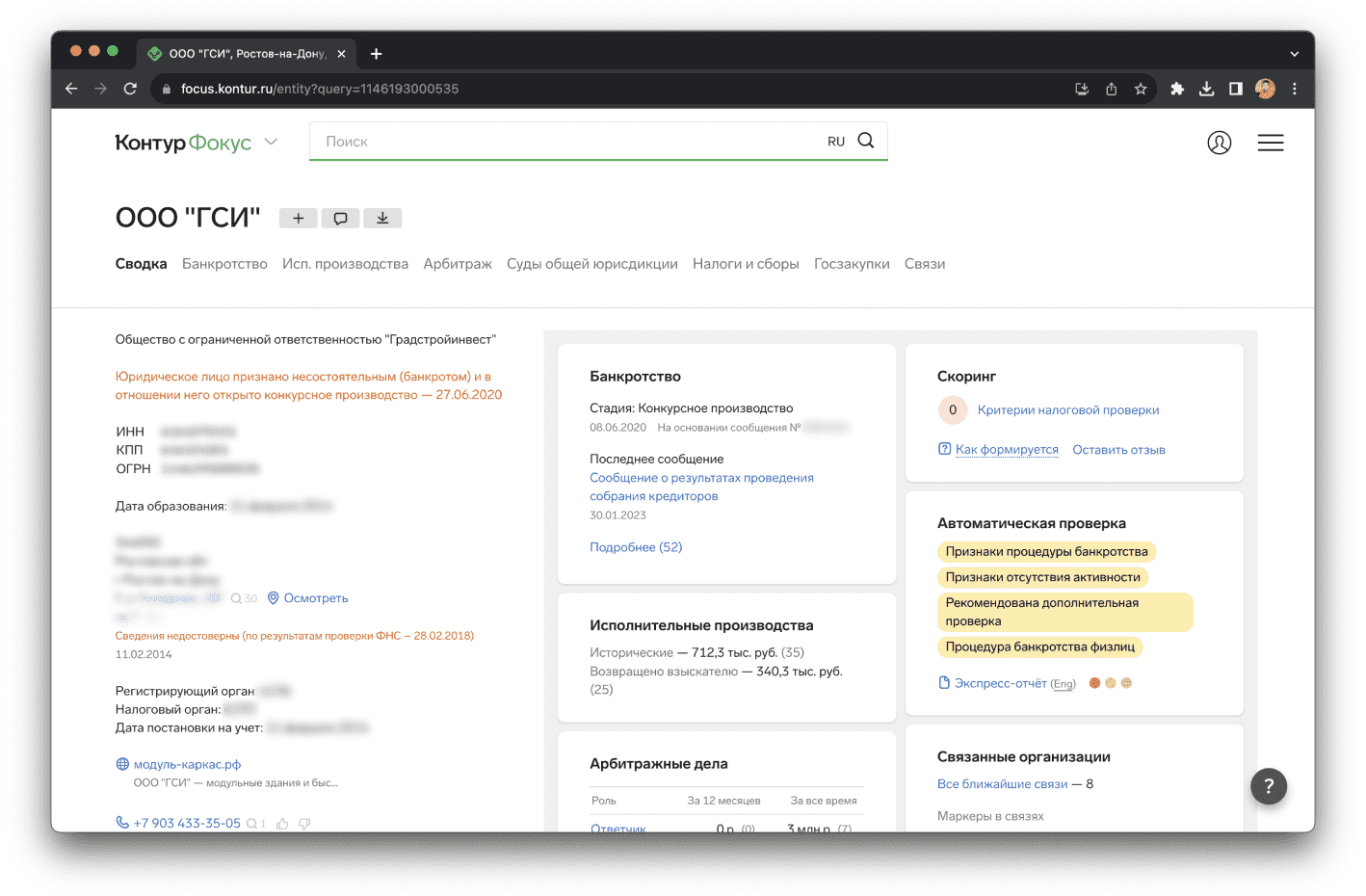Download the company report via the arrow icon

point(382,219)
